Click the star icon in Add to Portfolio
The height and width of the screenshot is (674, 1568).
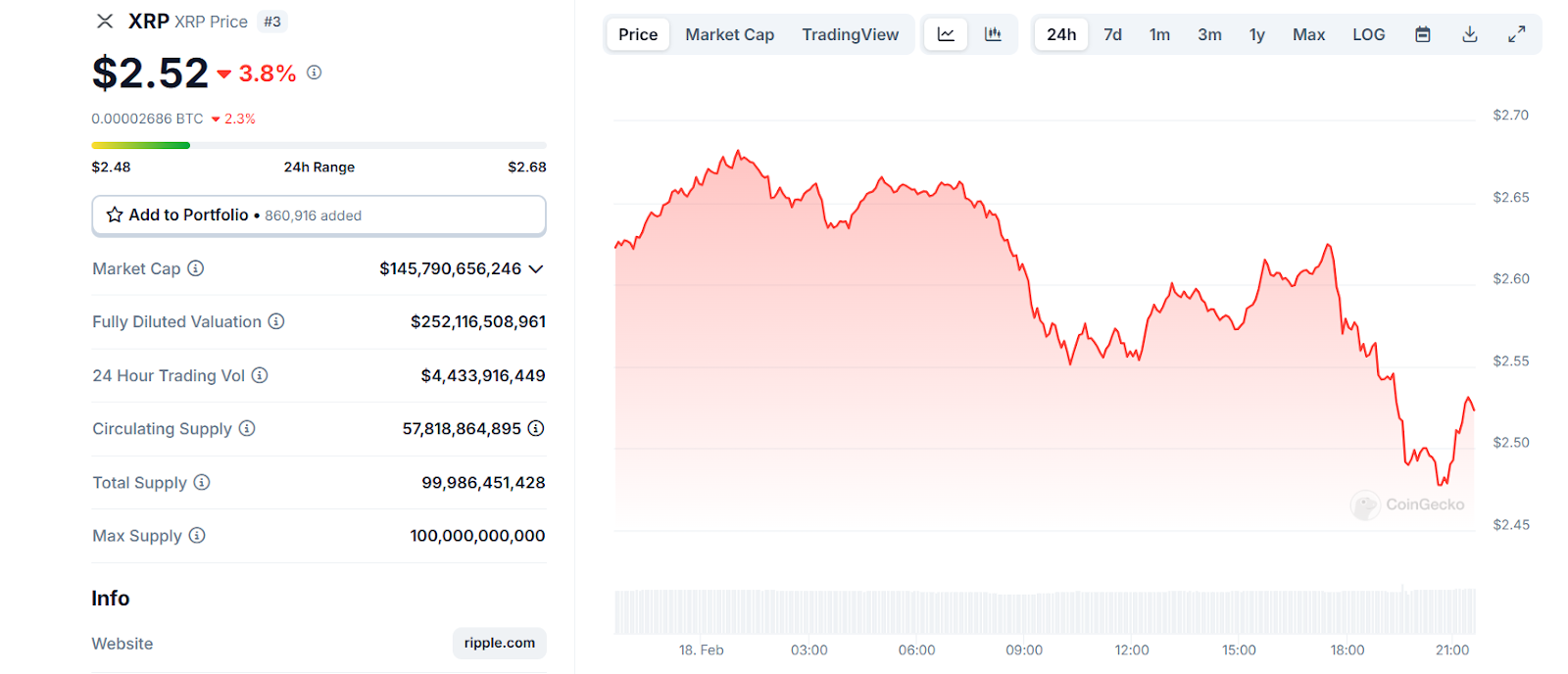(x=115, y=215)
